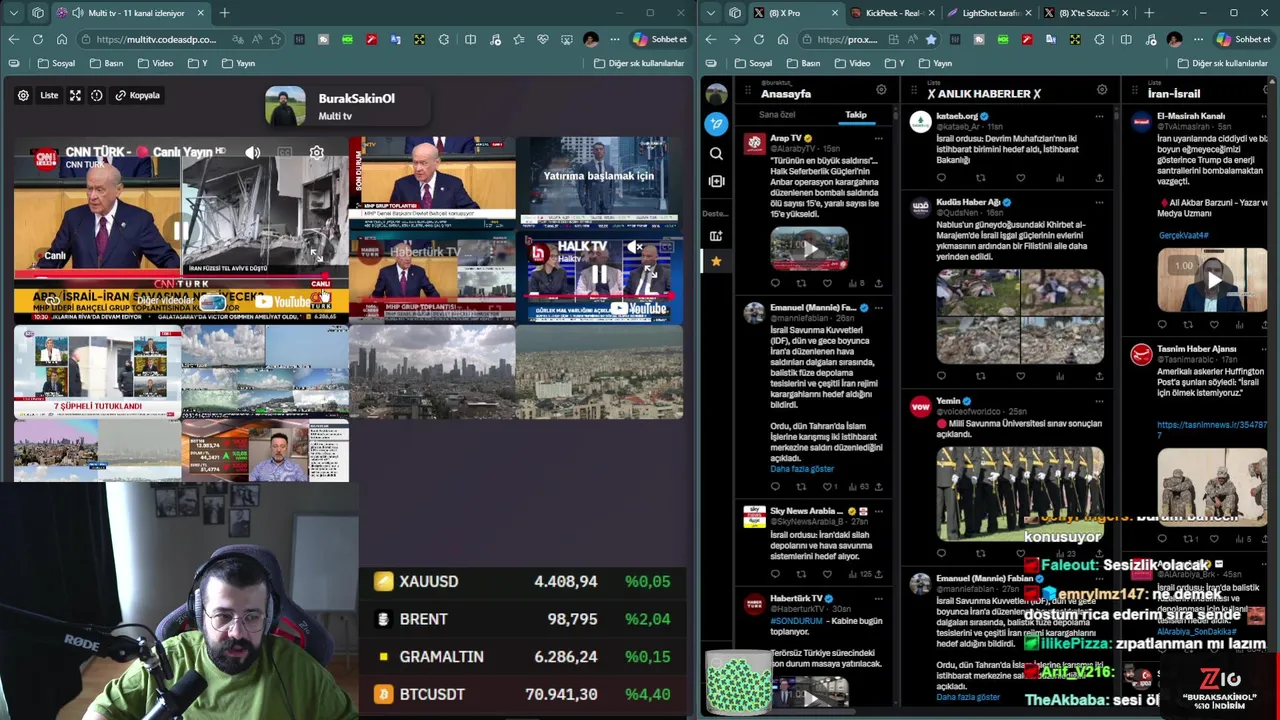Select the Habertürk TV stream tile
Screen dimensions: 1280x720
coord(432,279)
